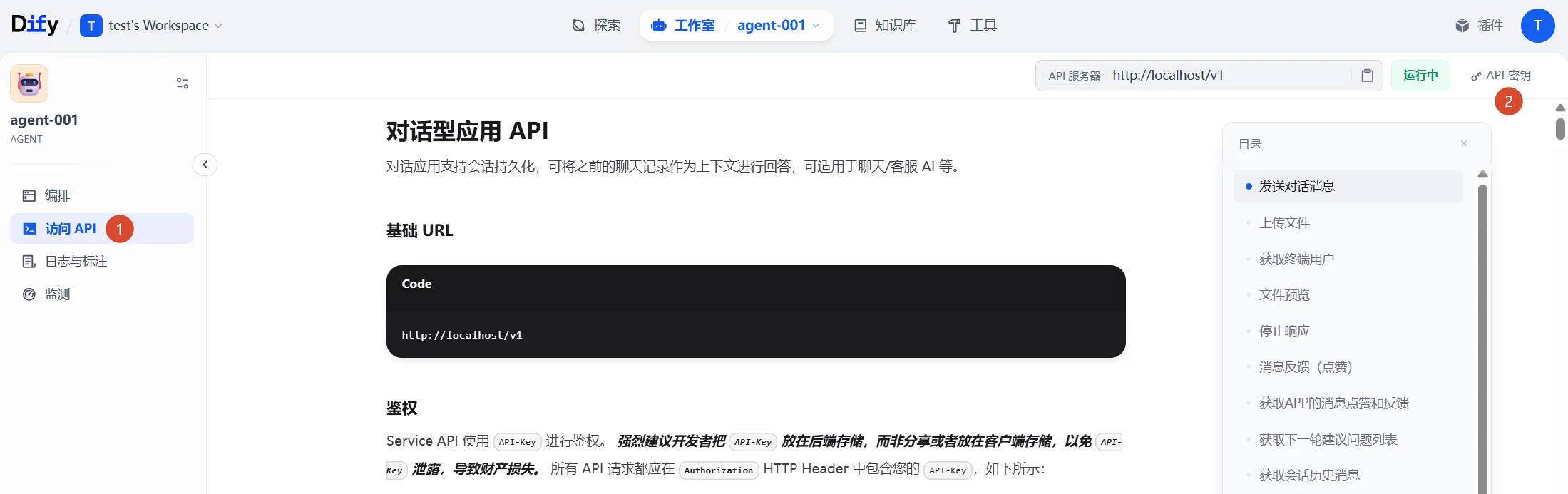Click the http://localhost/v1 code text
1568x494 pixels.
462,335
